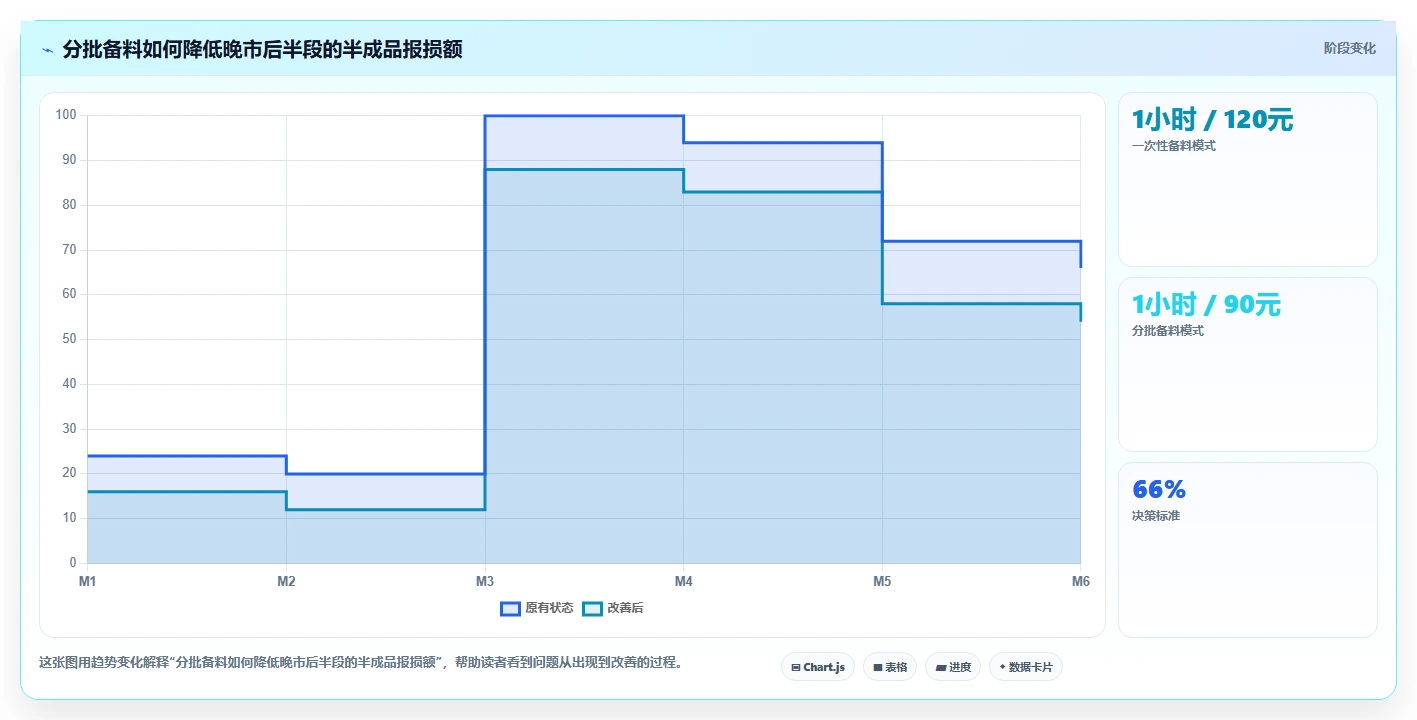The height and width of the screenshot is (720, 1417).
Task: Open the 66% 决策标准 card
Action: click(1247, 549)
